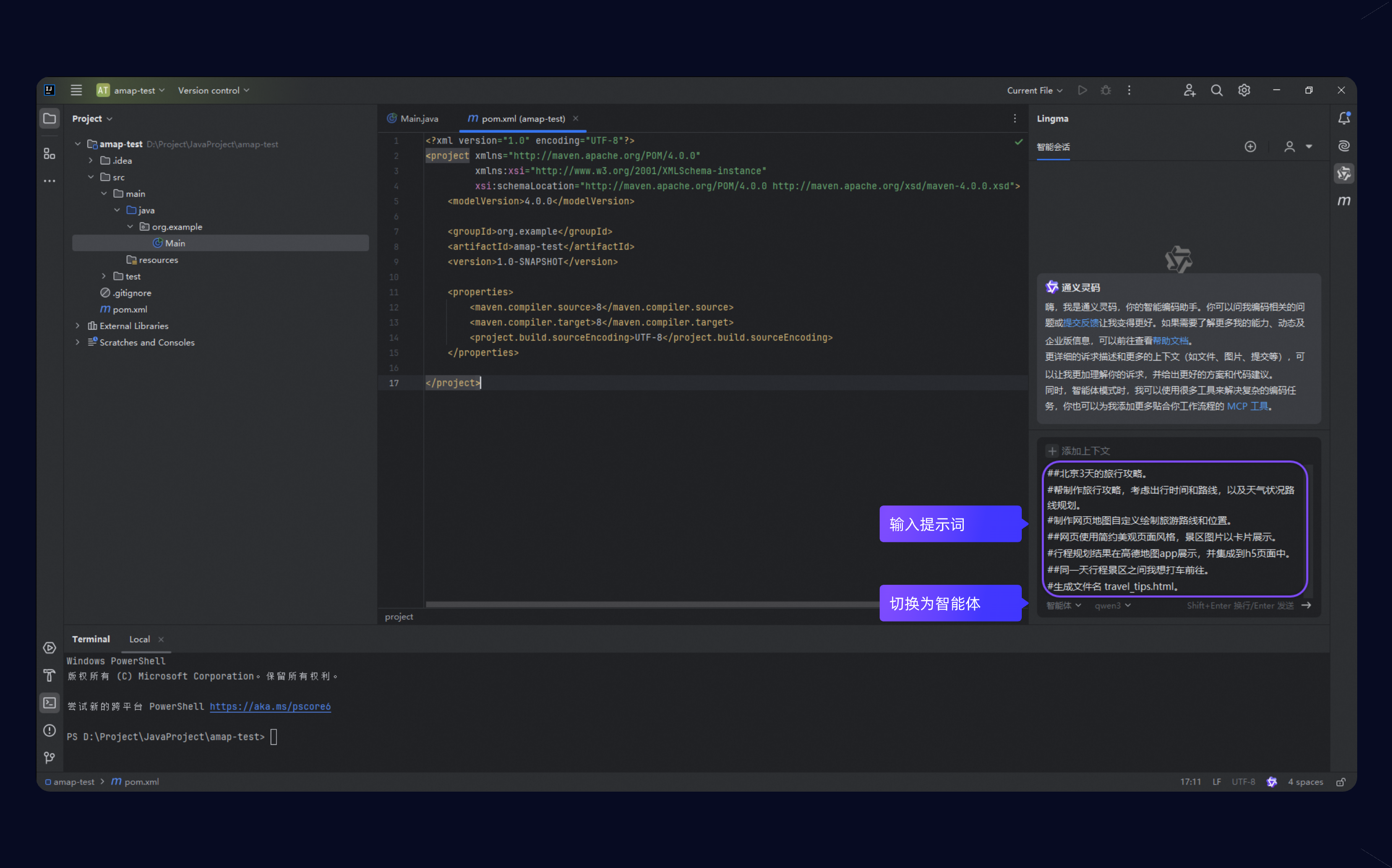This screenshot has height=868, width=1392.
Task: Toggle Lingma tool window icon
Action: tap(1344, 174)
